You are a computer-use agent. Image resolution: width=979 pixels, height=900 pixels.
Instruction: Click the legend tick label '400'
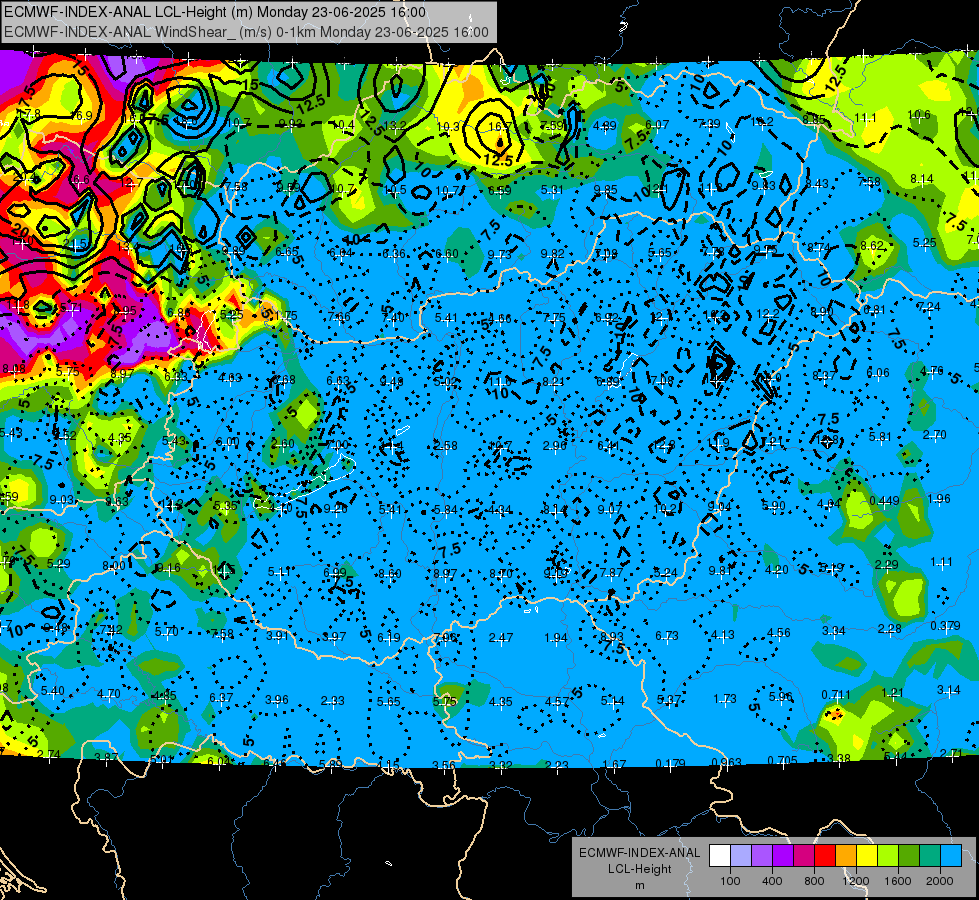pyautogui.click(x=772, y=881)
